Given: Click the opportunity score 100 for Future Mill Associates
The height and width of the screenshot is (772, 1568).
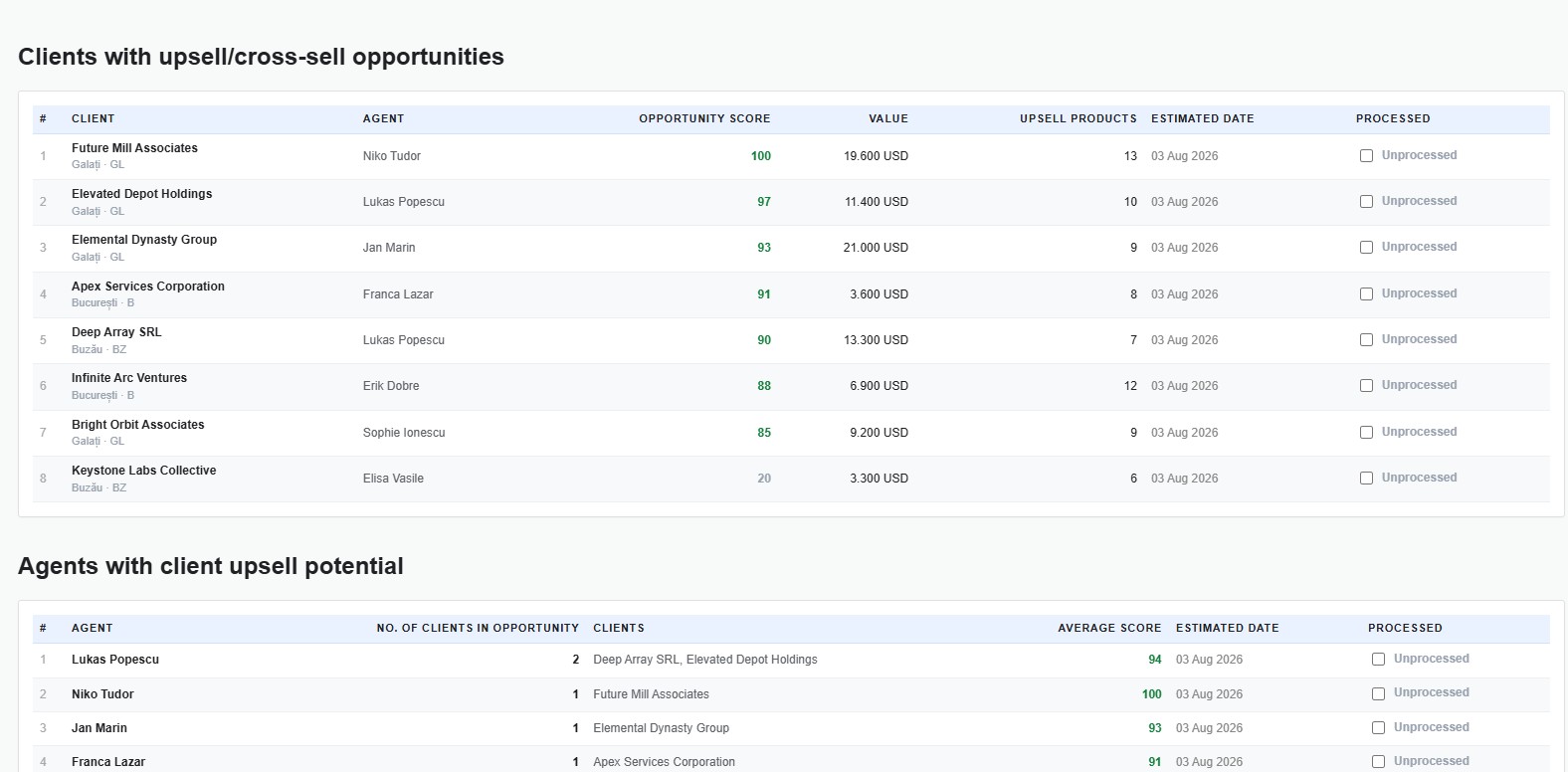Looking at the screenshot, I should pyautogui.click(x=761, y=156).
